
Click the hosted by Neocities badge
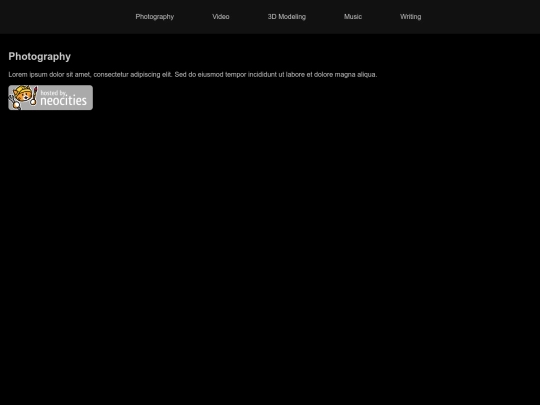point(51,98)
